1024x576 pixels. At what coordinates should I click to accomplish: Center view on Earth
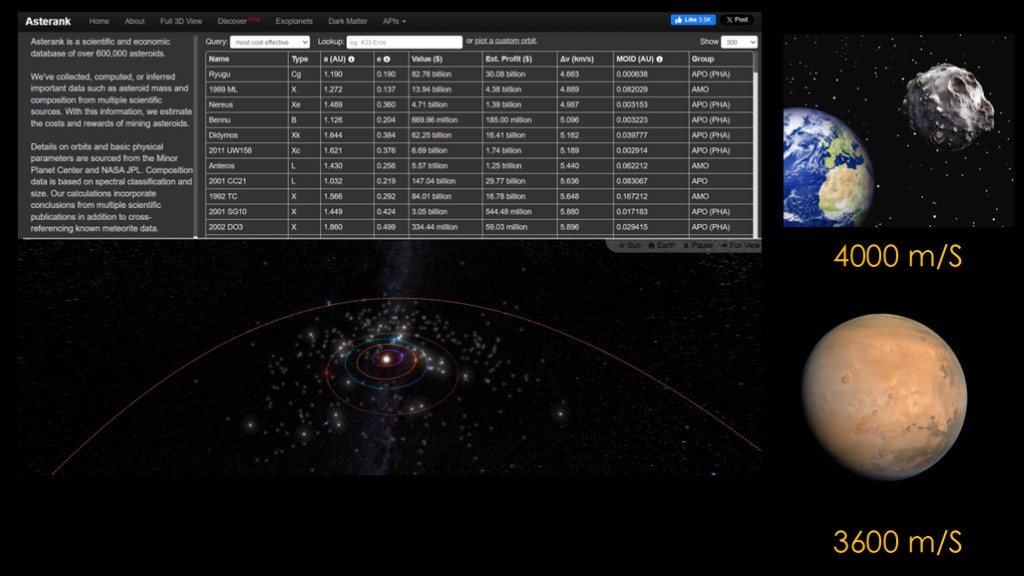(x=660, y=245)
